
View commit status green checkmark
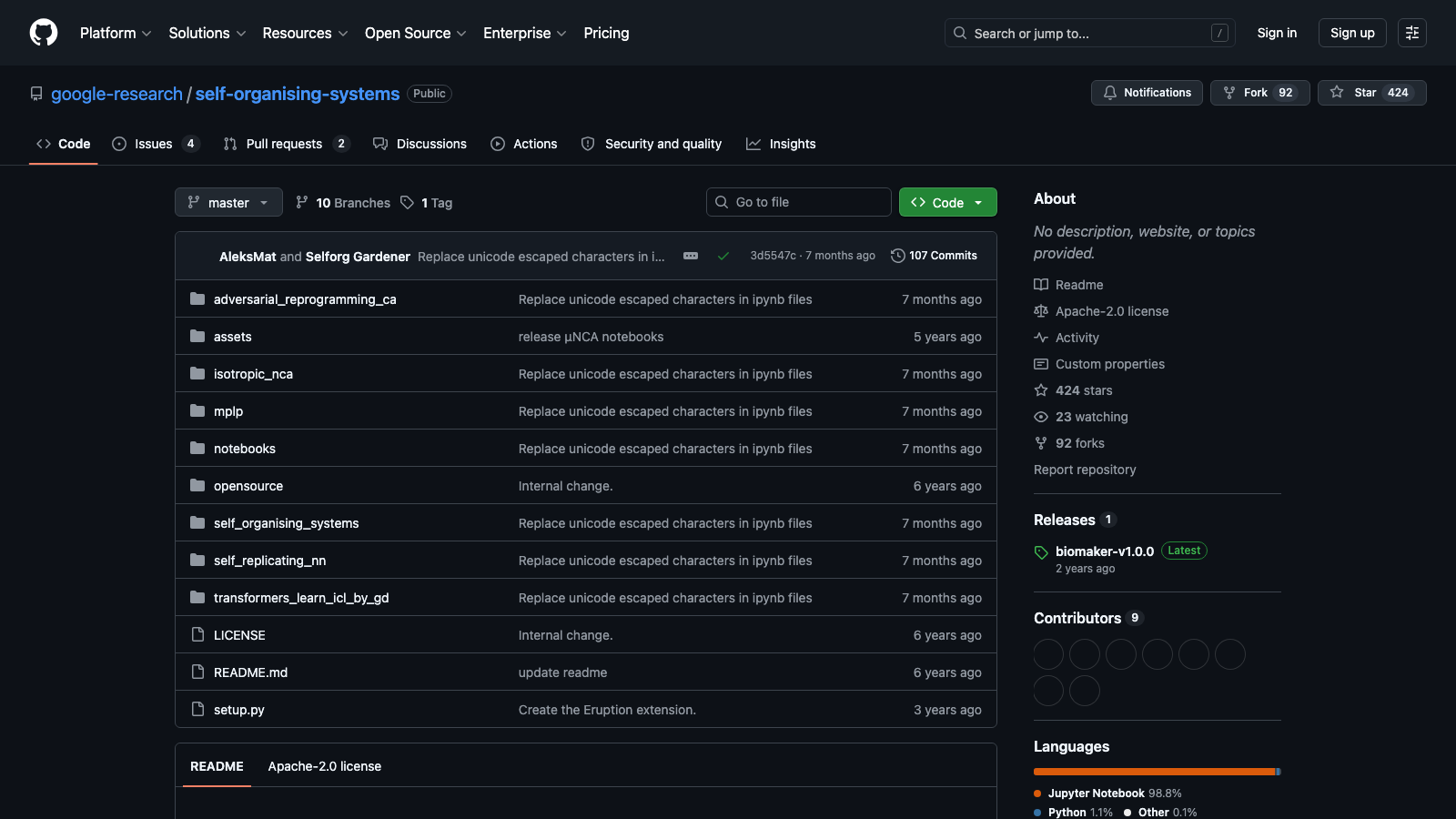coord(723,256)
